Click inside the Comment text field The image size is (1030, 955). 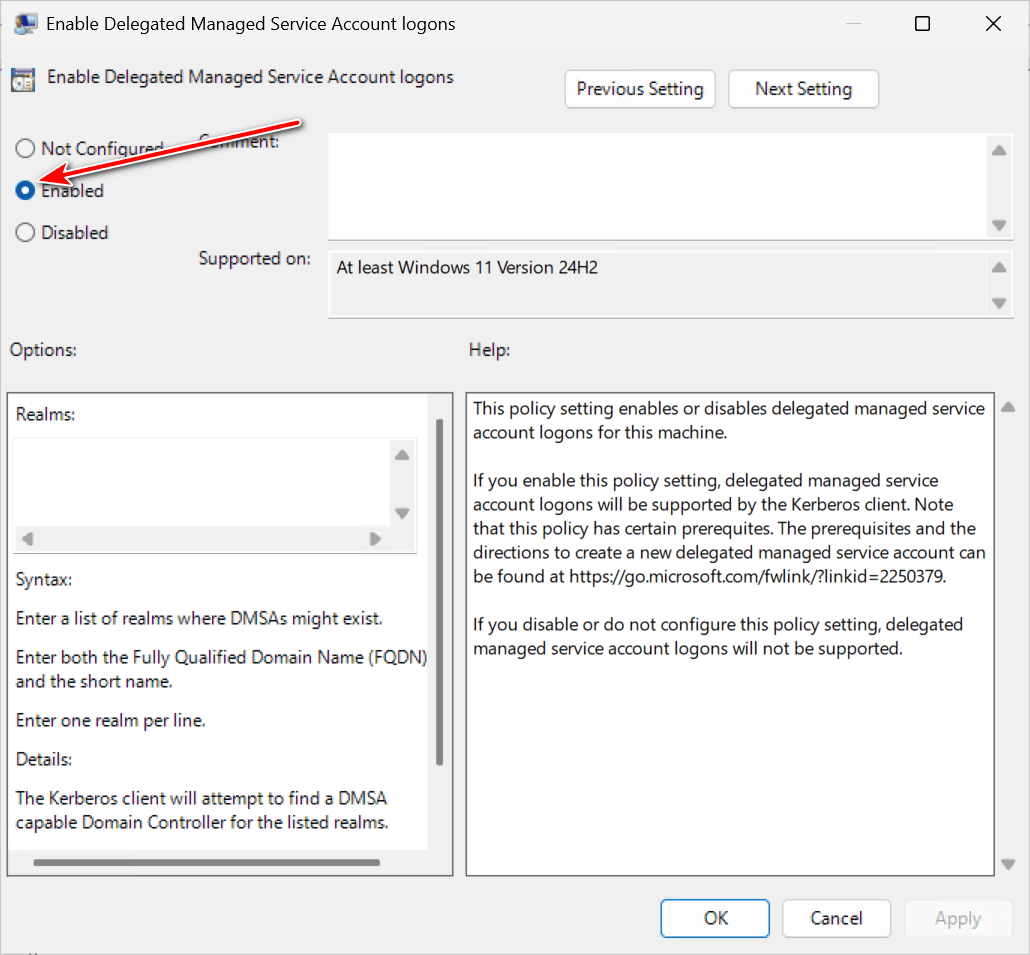pyautogui.click(x=656, y=187)
